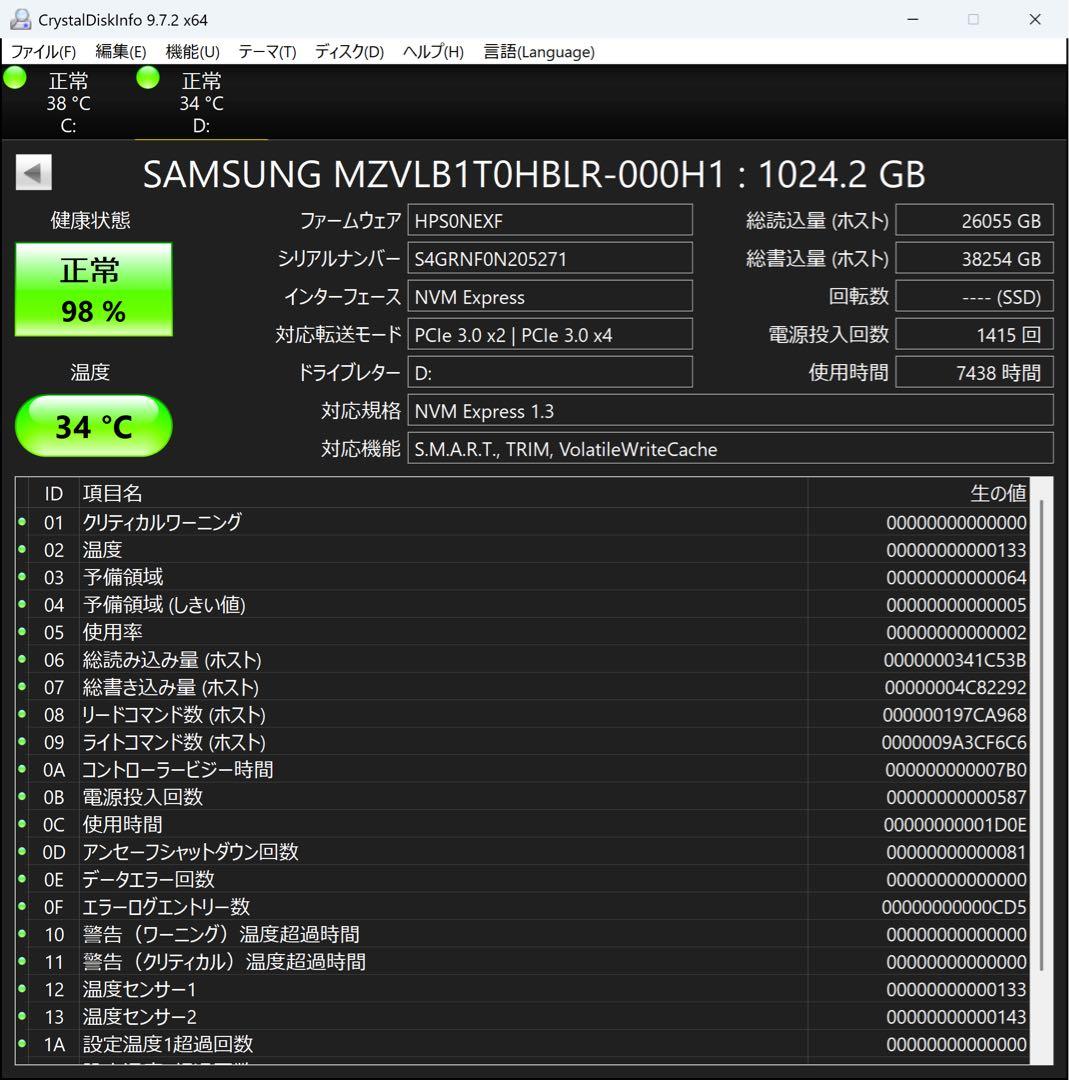Select row 11 警告（クリティカル）温度超過時間
This screenshot has width=1069, height=1080.
click(x=523, y=962)
